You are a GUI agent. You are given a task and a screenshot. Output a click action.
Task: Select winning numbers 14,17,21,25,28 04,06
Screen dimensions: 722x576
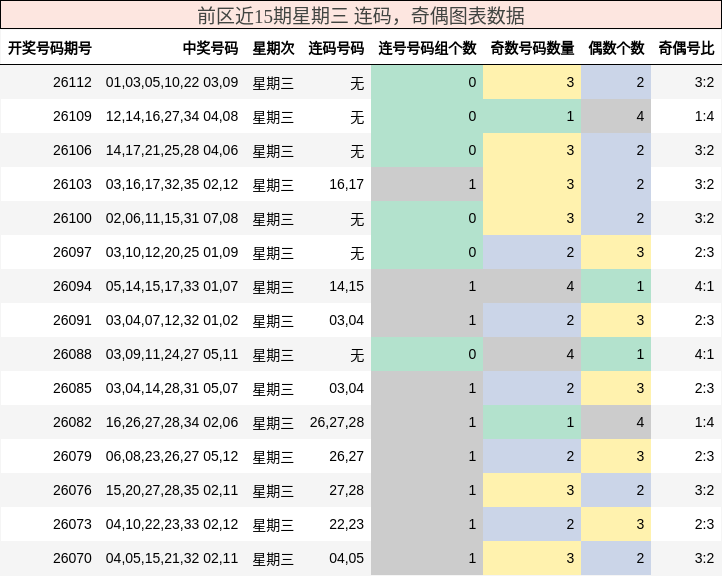click(x=172, y=151)
